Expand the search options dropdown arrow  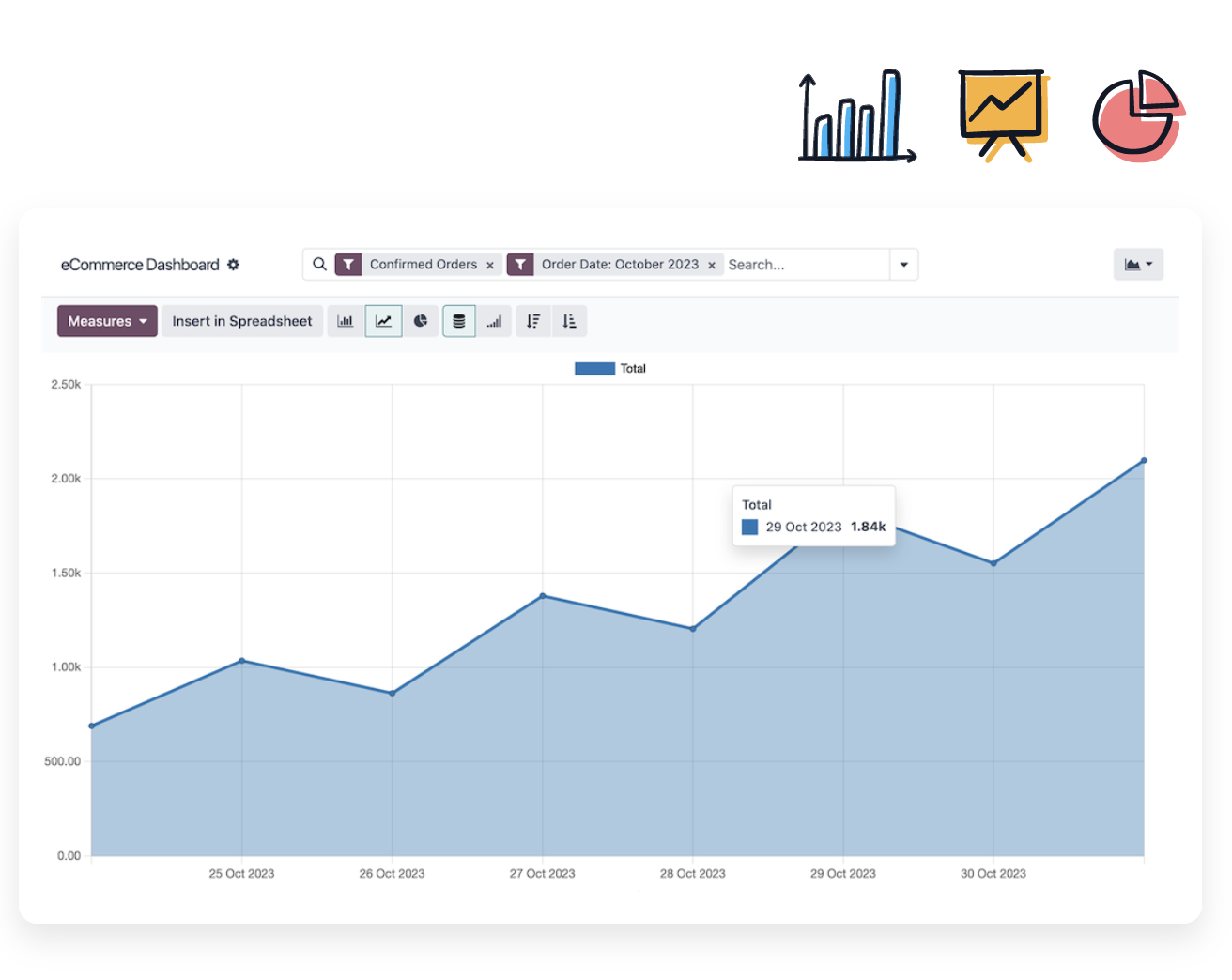(903, 265)
